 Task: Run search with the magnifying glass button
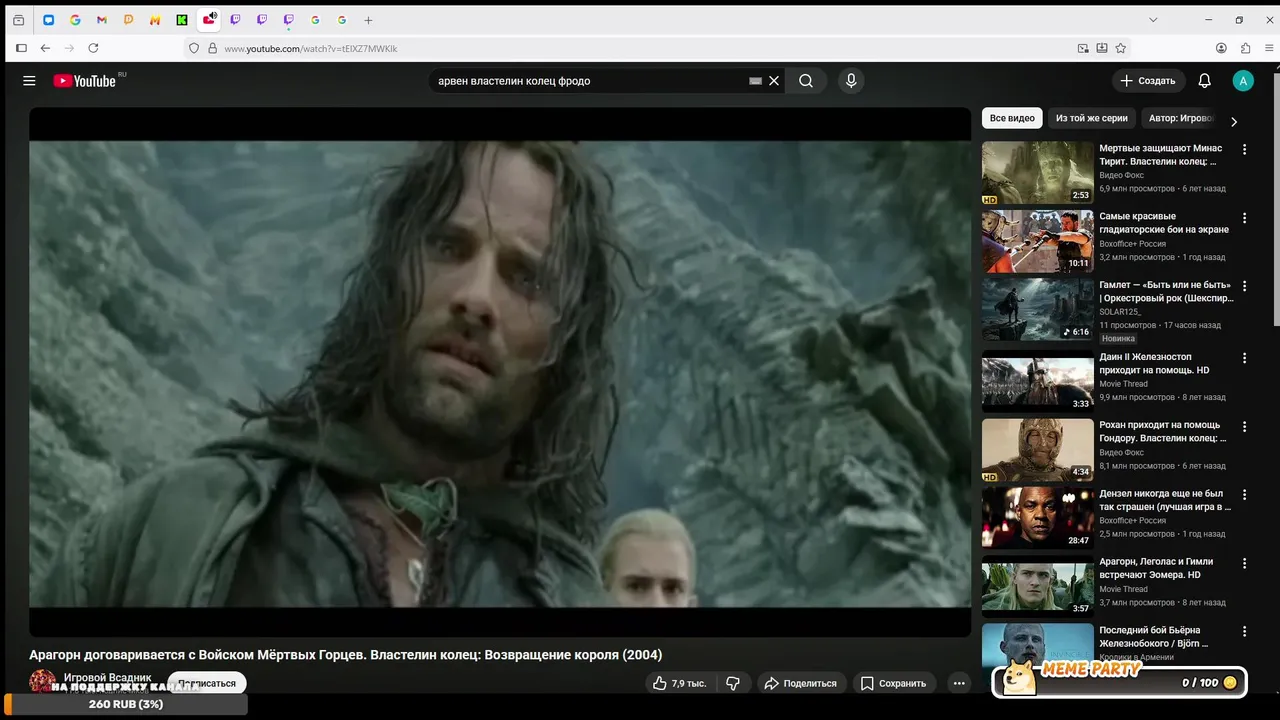pos(806,81)
